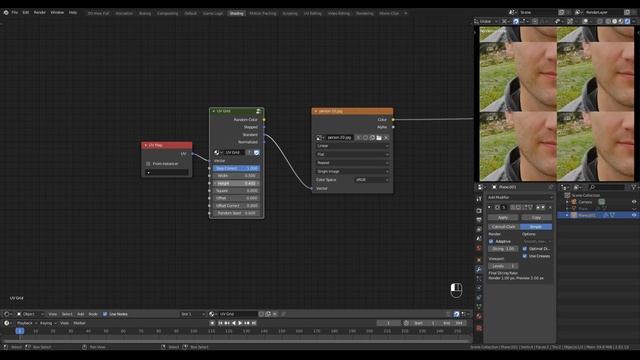Click the Play animation button
640x360 pixels.
[240, 323]
